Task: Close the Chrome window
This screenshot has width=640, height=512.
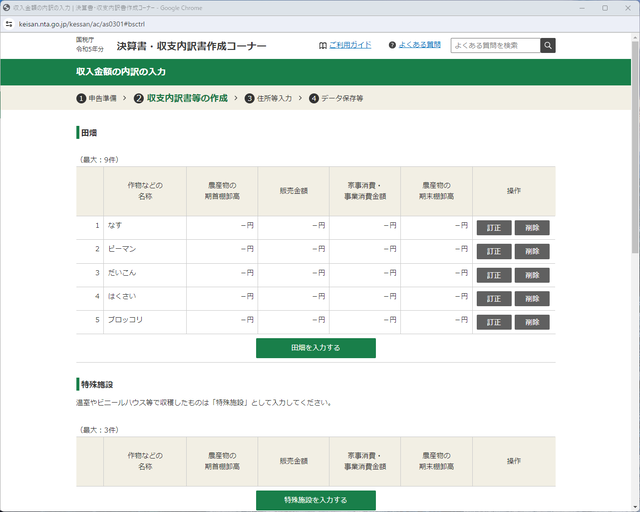Action: [x=628, y=8]
